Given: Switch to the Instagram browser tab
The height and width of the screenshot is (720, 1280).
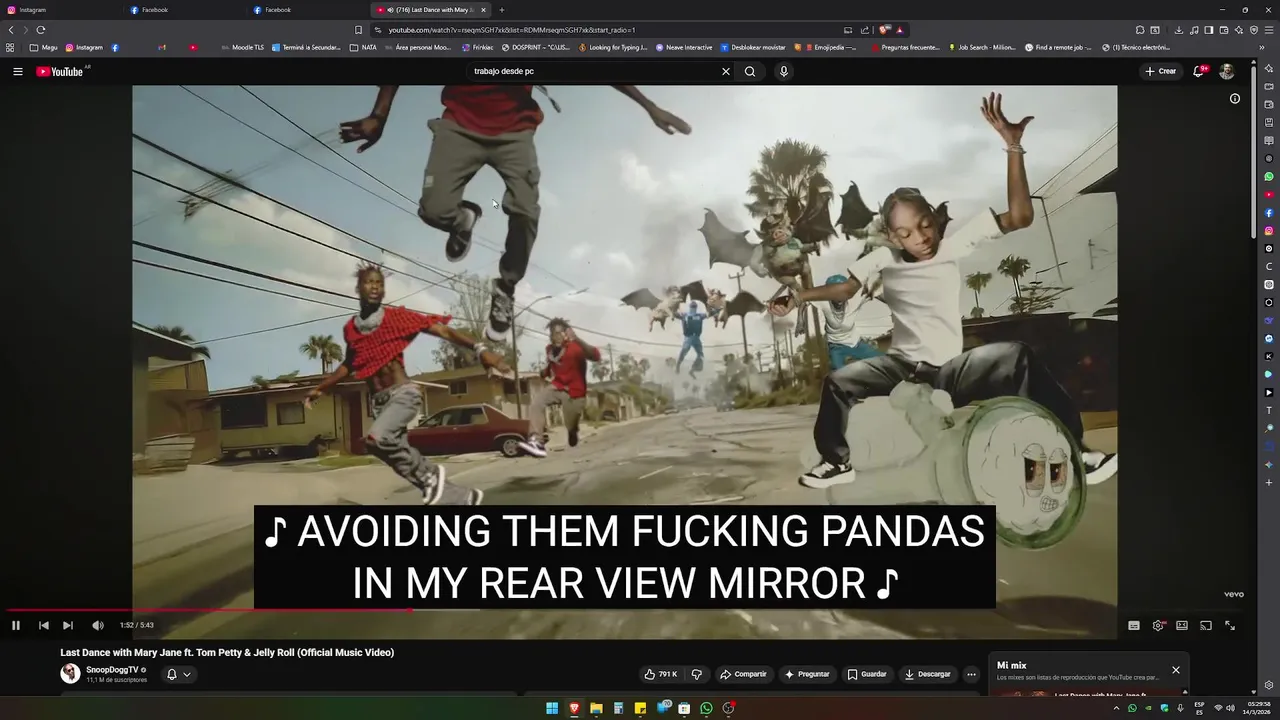Looking at the screenshot, I should (60, 10).
